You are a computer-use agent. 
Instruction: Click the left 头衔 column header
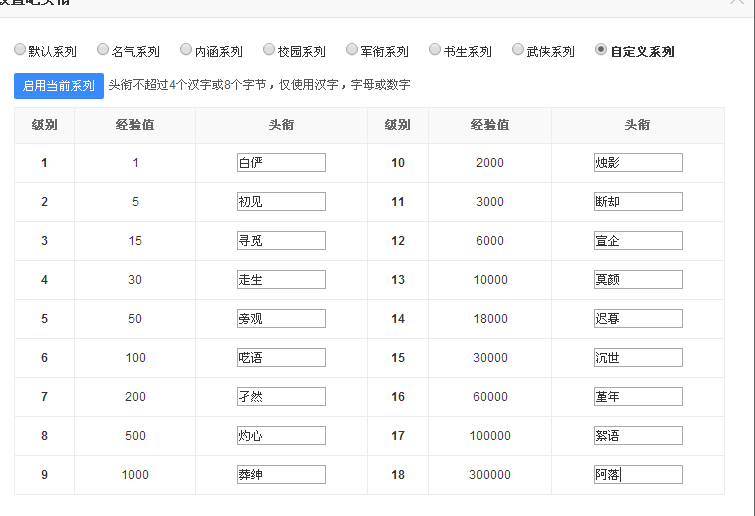tap(281, 125)
